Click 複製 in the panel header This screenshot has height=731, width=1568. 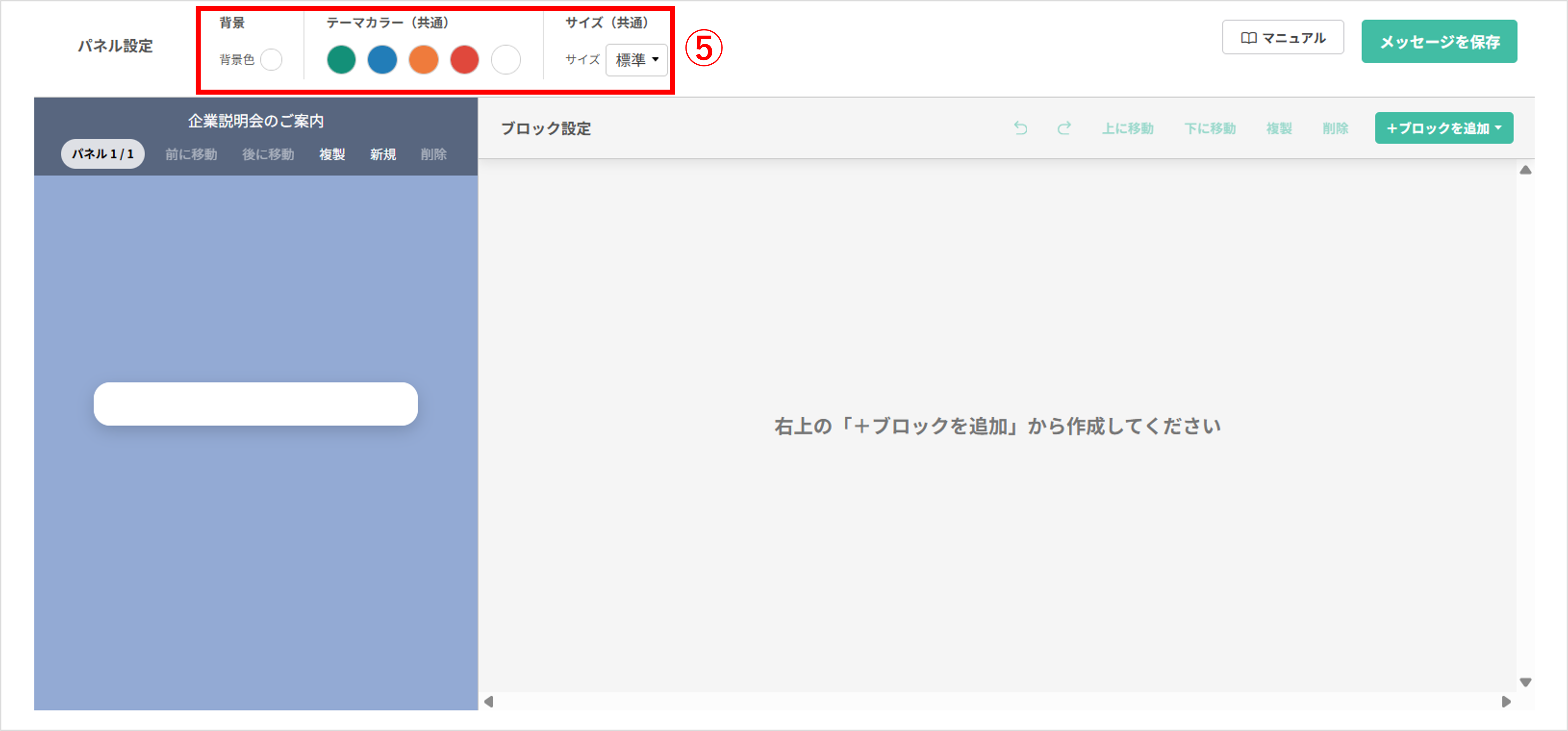[332, 154]
